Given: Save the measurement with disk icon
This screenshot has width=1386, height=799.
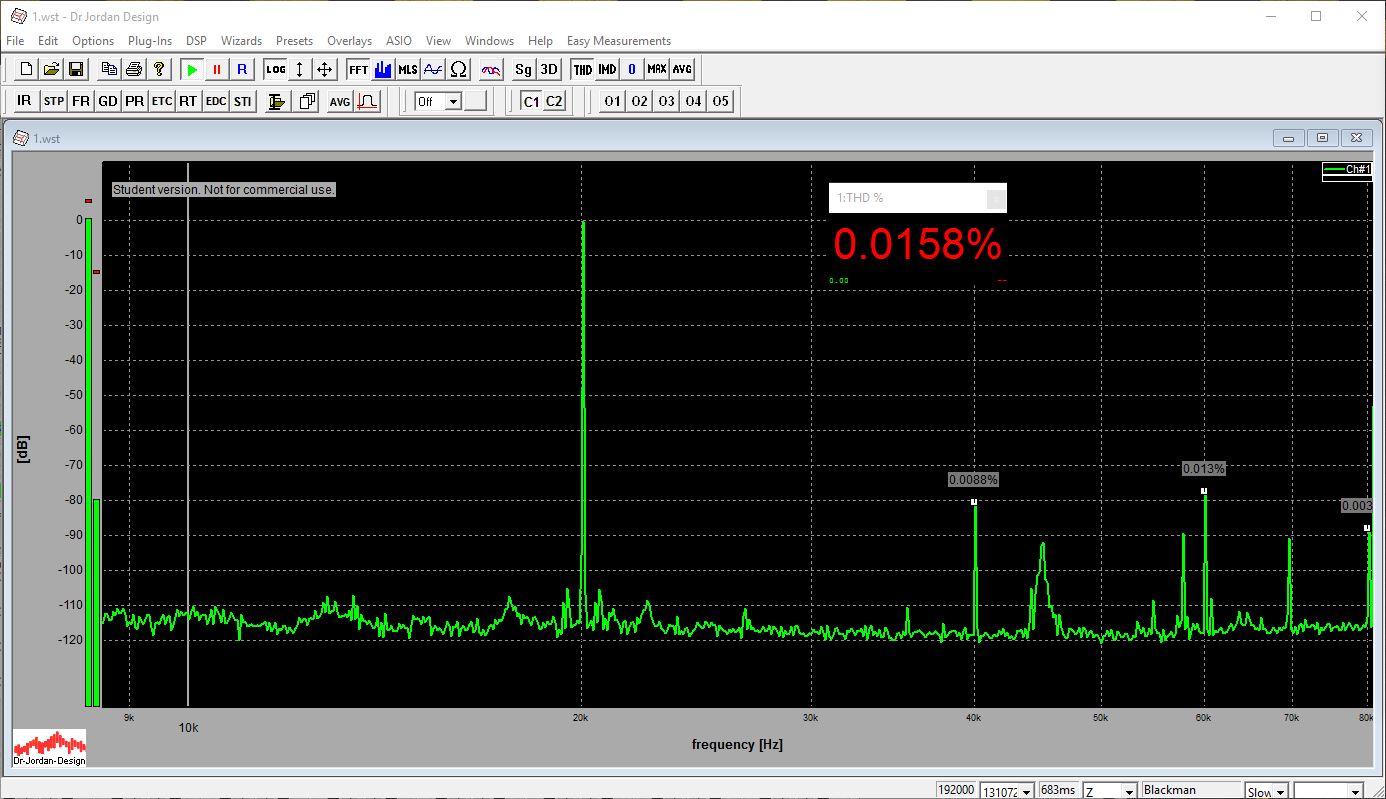Looking at the screenshot, I should click(x=75, y=69).
